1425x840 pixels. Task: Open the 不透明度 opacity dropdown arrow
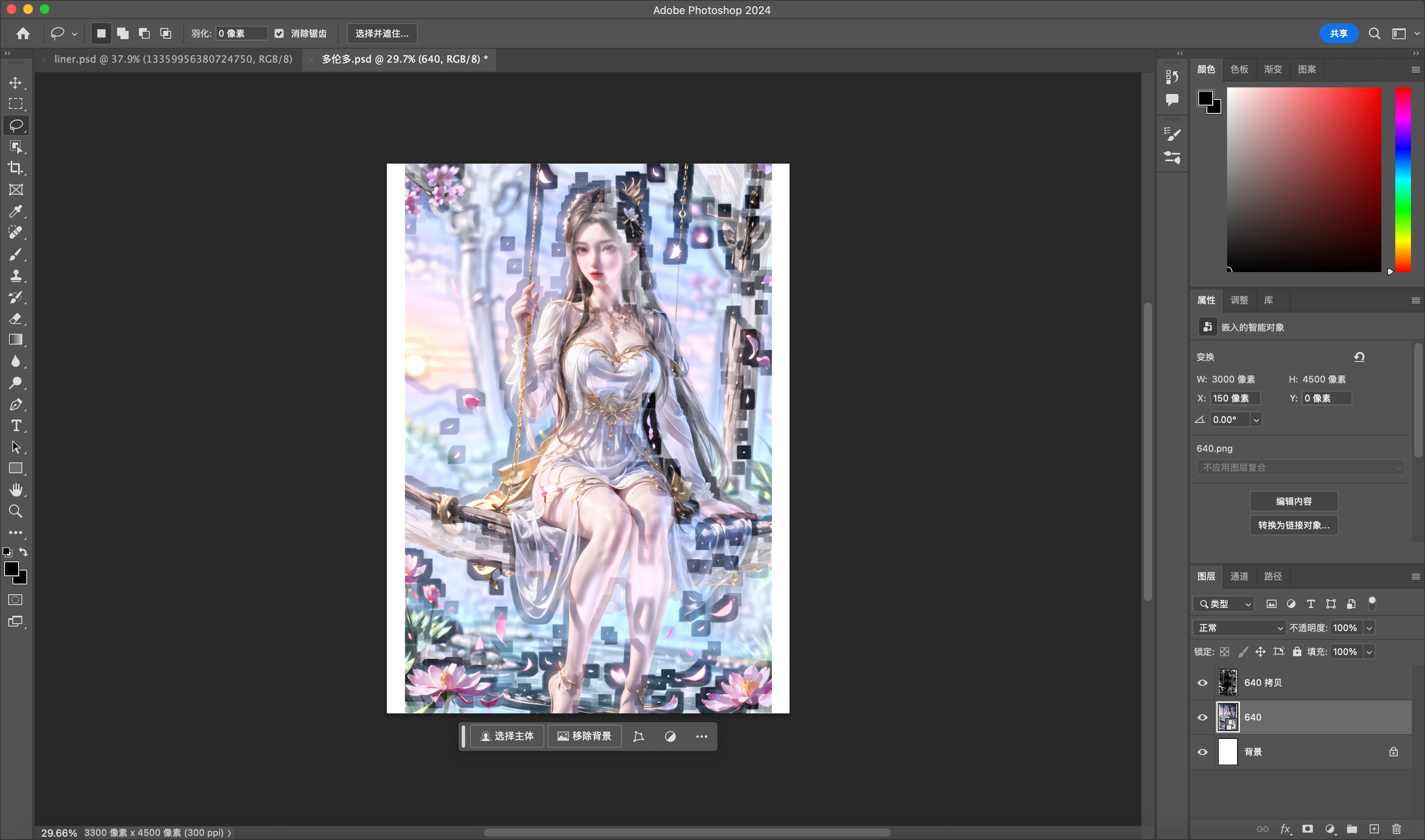1369,628
